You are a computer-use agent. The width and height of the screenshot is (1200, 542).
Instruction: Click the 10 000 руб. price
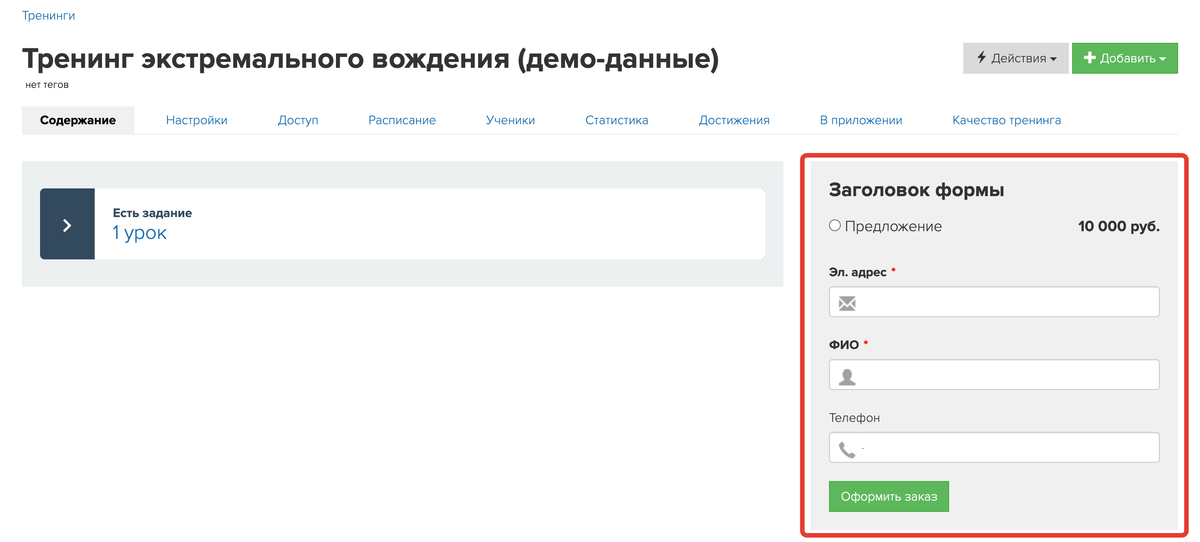[x=1119, y=226]
